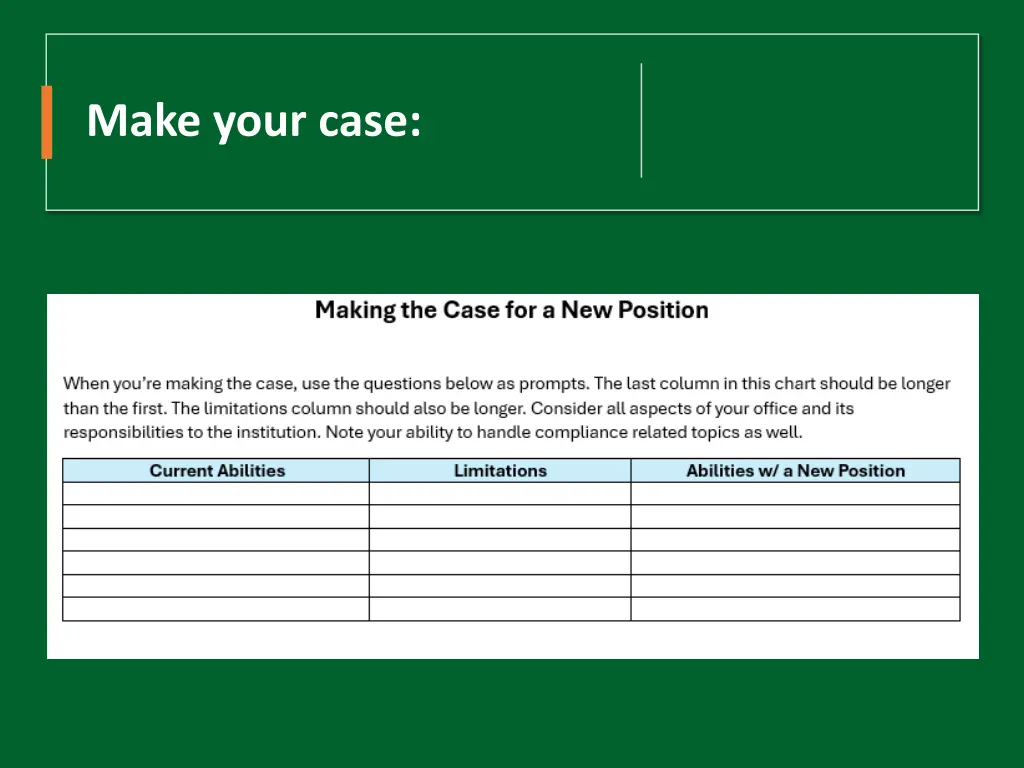This screenshot has width=1024, height=768.
Task: Click last row cell under Abilities w/ a New Position
Action: pos(795,609)
